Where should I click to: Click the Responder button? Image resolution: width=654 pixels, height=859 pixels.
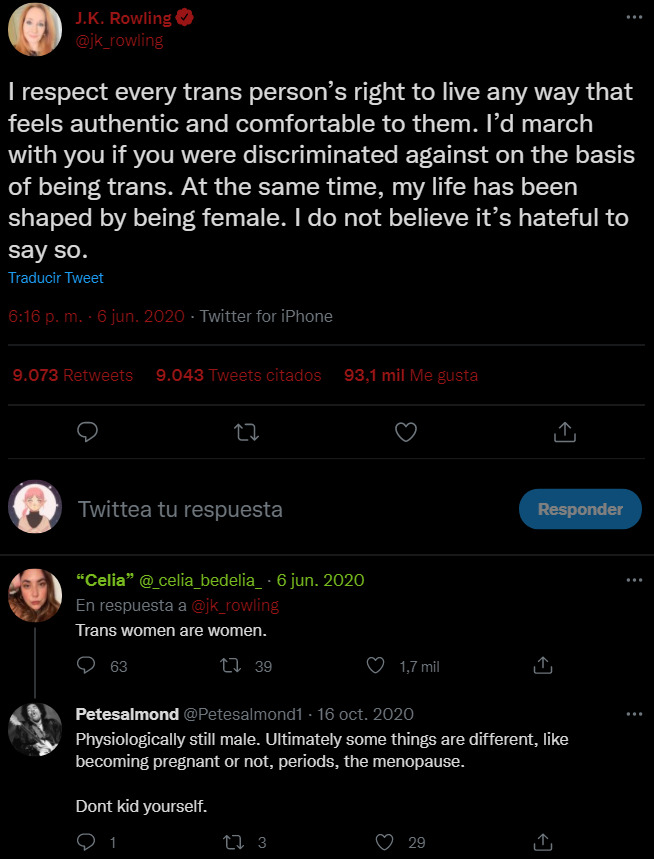(580, 509)
